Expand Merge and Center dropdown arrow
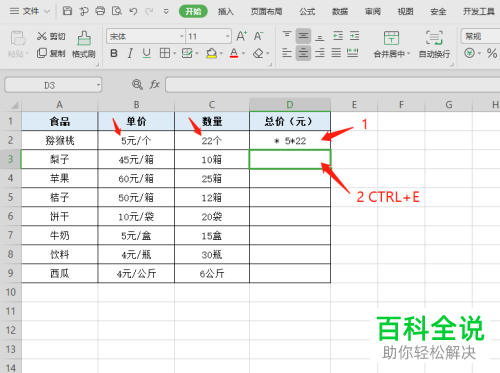 [x=408, y=54]
